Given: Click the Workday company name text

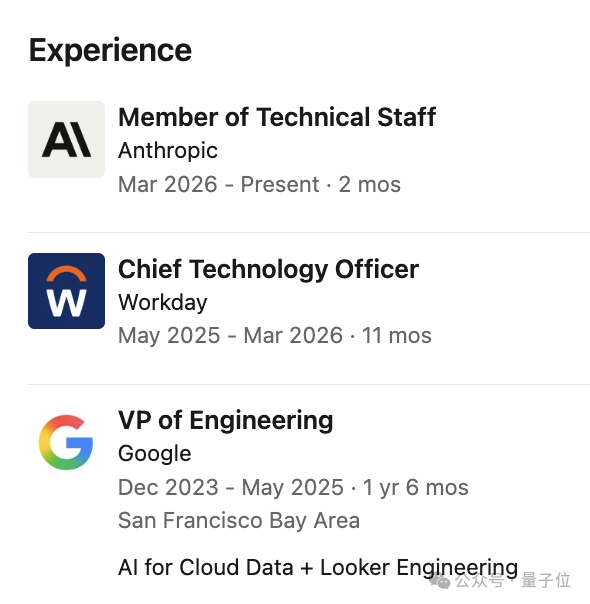Looking at the screenshot, I should tap(163, 302).
